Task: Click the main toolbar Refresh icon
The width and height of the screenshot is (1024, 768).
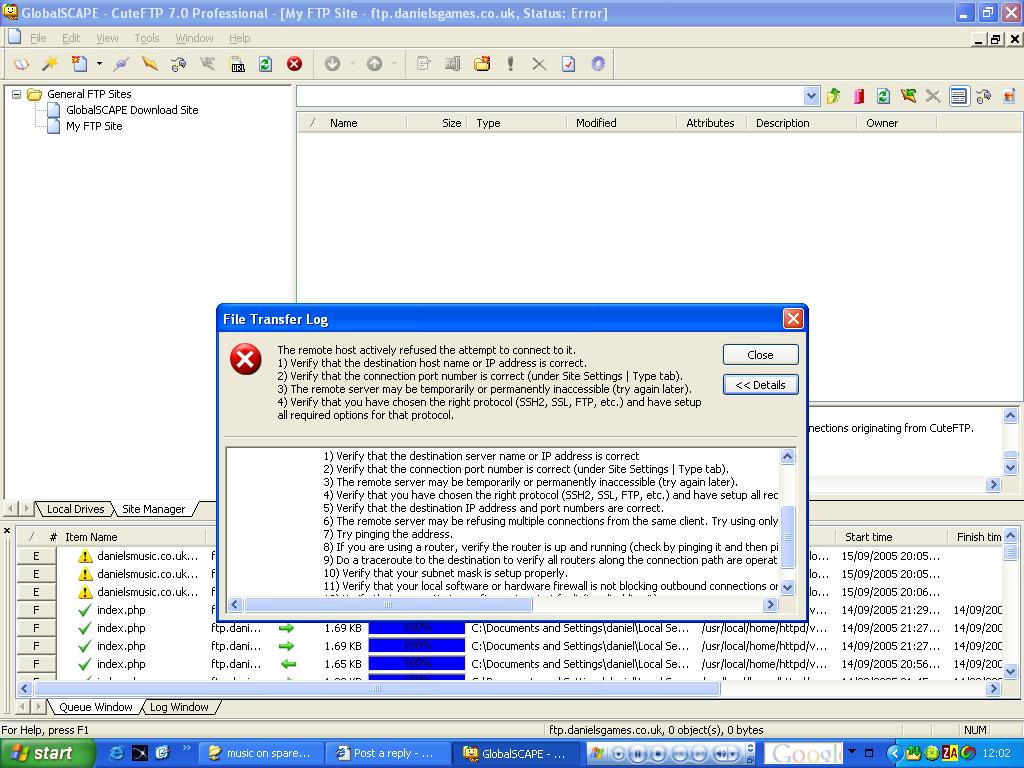Action: tap(266, 64)
